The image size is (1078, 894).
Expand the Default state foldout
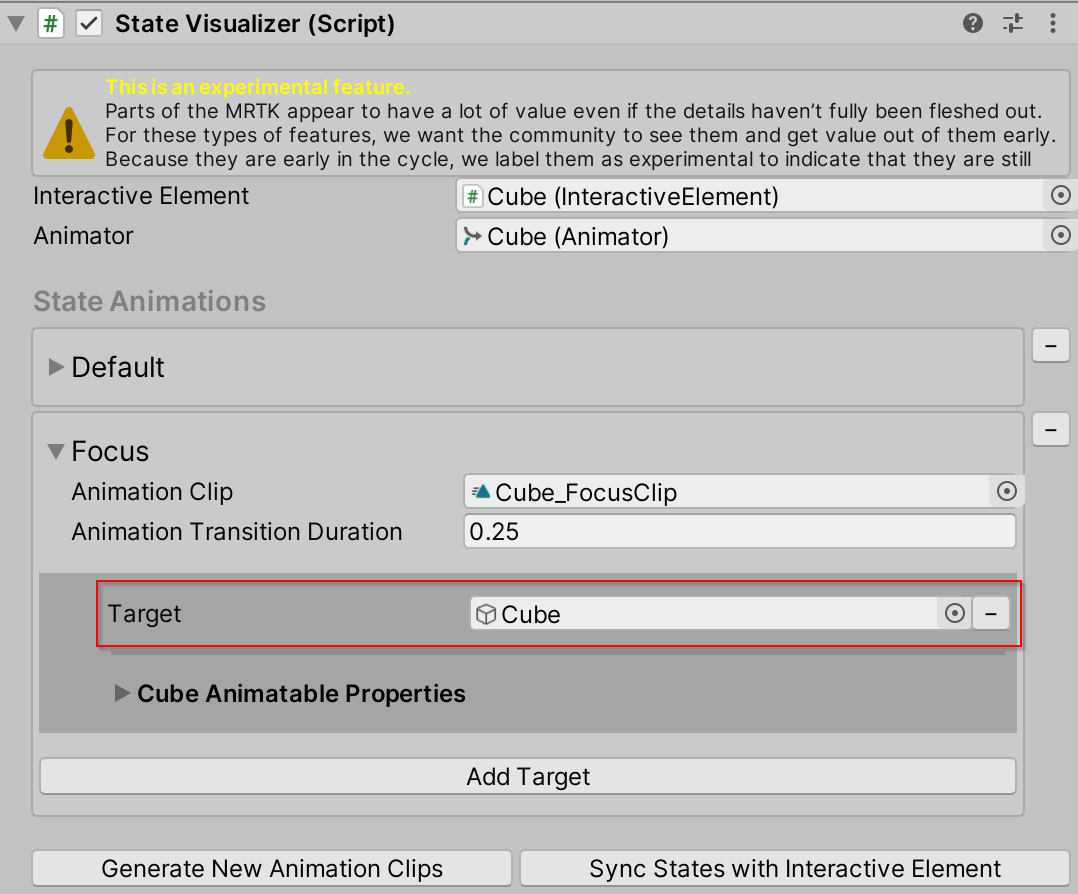click(54, 367)
